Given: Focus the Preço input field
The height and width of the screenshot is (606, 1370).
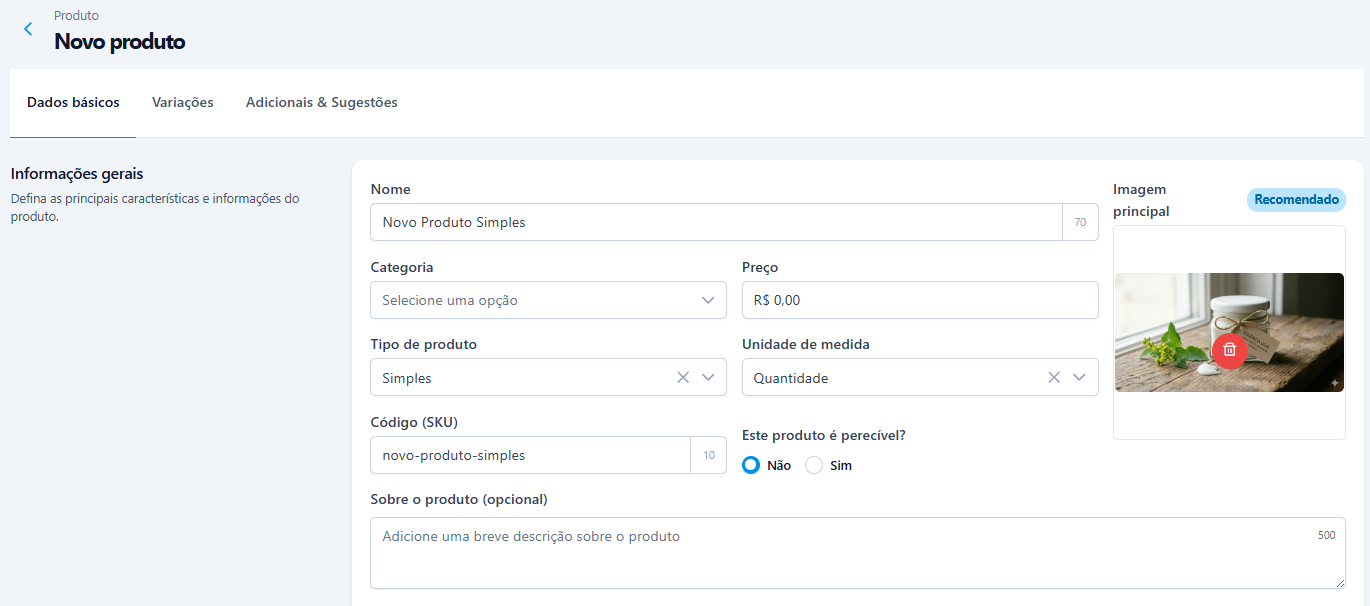Looking at the screenshot, I should pos(919,300).
